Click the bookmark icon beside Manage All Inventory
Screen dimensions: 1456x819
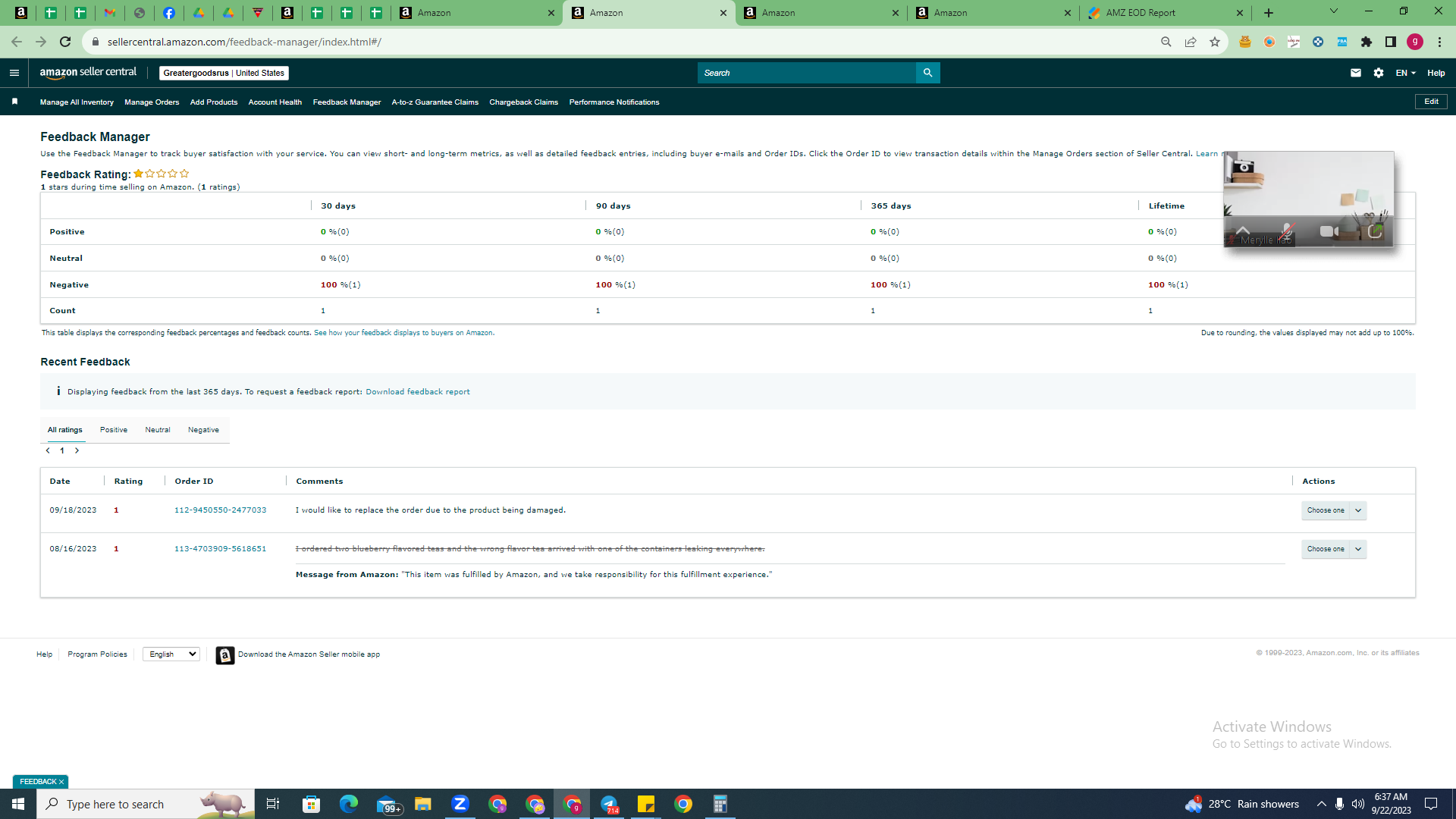click(14, 102)
